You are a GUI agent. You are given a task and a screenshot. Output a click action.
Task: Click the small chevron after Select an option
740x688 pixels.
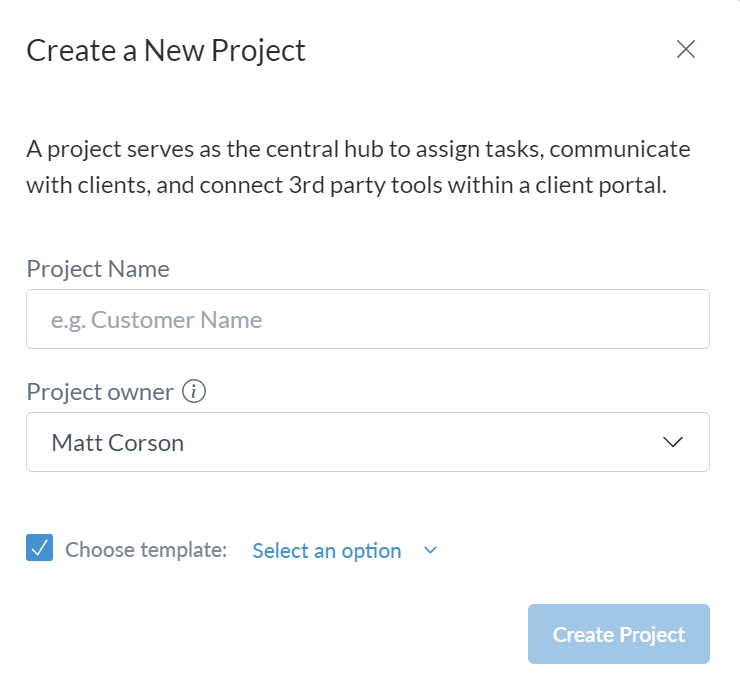pyautogui.click(x=431, y=550)
